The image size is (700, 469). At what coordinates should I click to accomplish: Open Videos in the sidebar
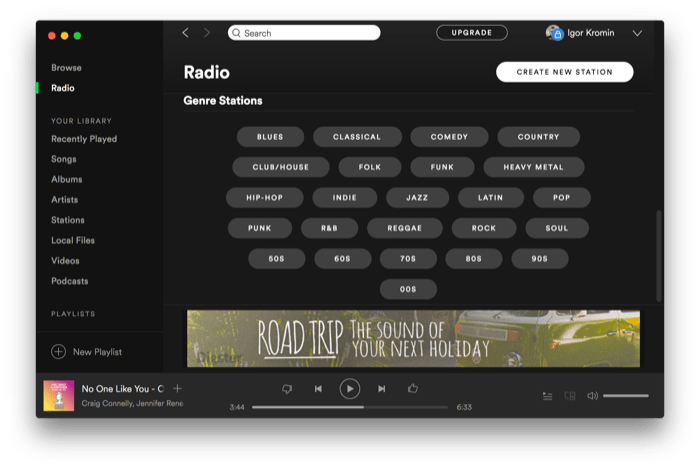click(x=65, y=260)
